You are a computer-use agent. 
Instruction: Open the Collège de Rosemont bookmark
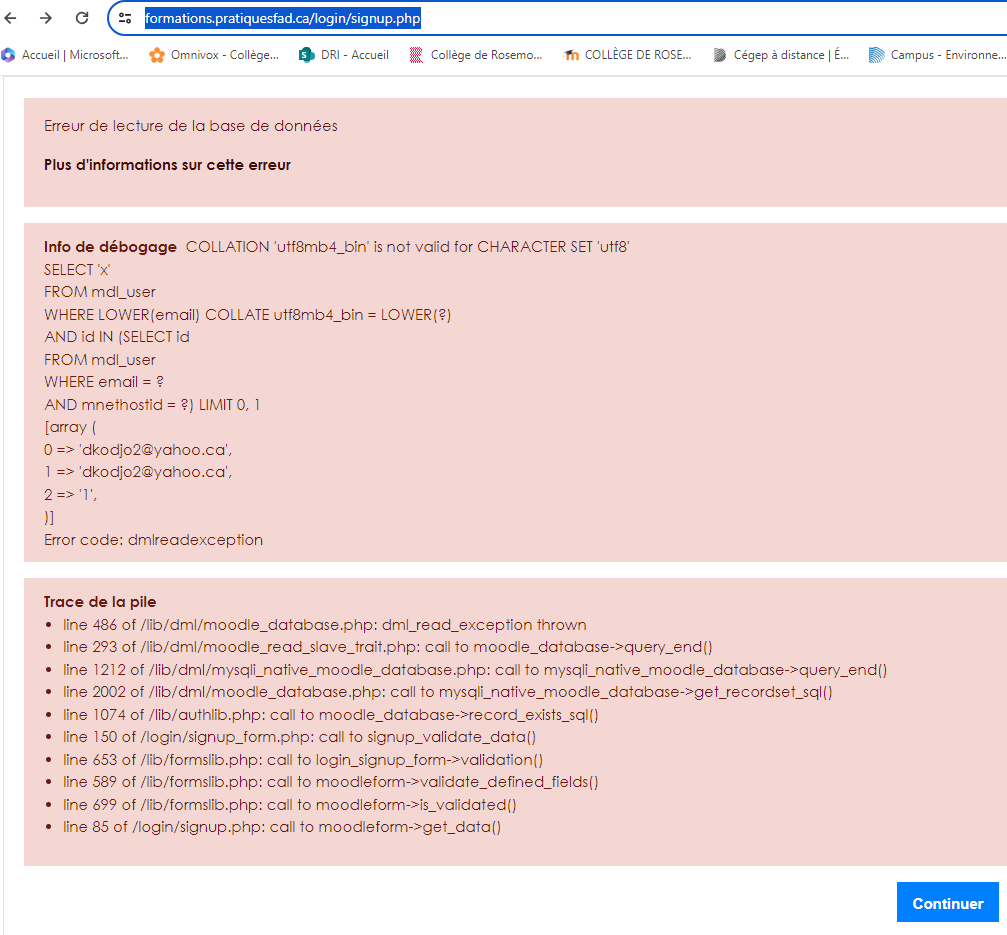476,55
